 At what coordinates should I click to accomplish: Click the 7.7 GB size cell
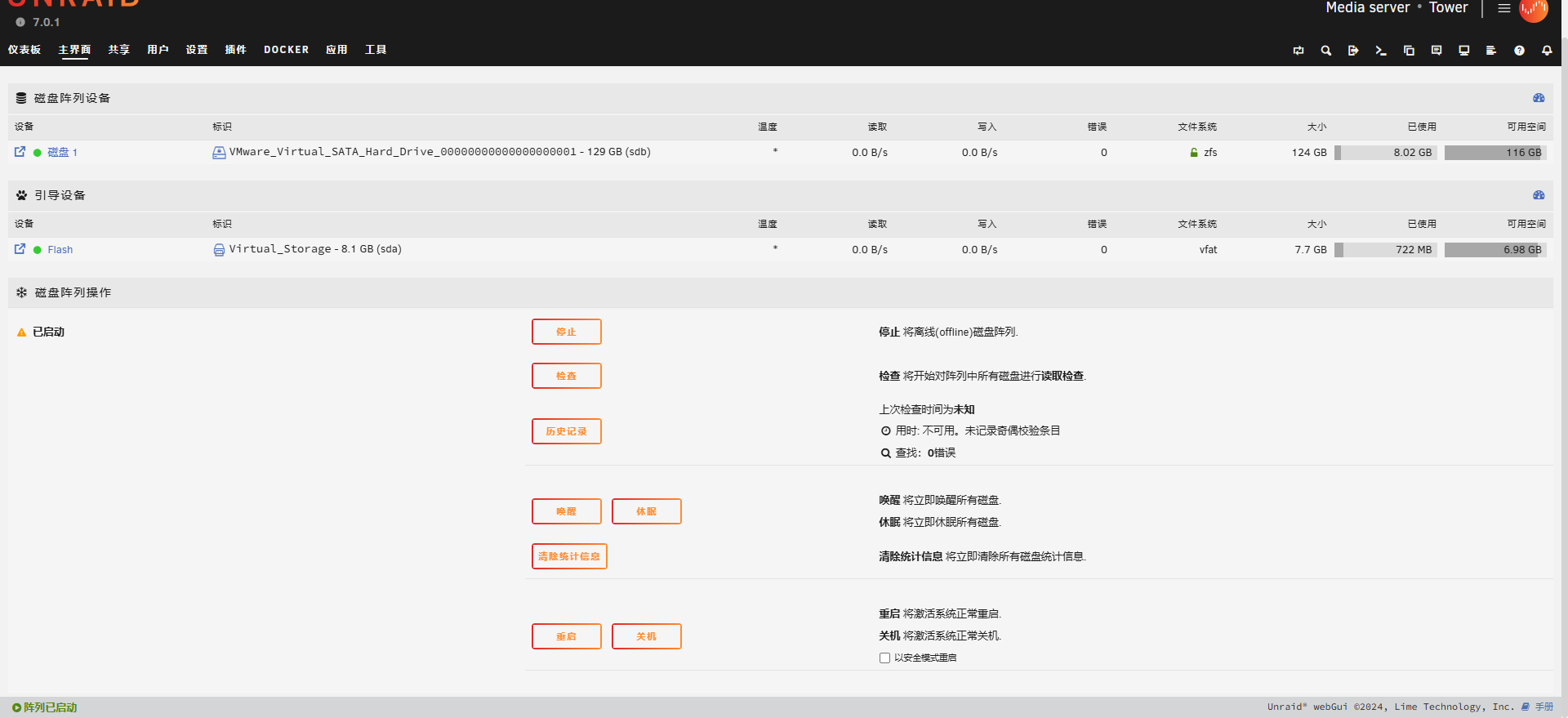[1311, 250]
